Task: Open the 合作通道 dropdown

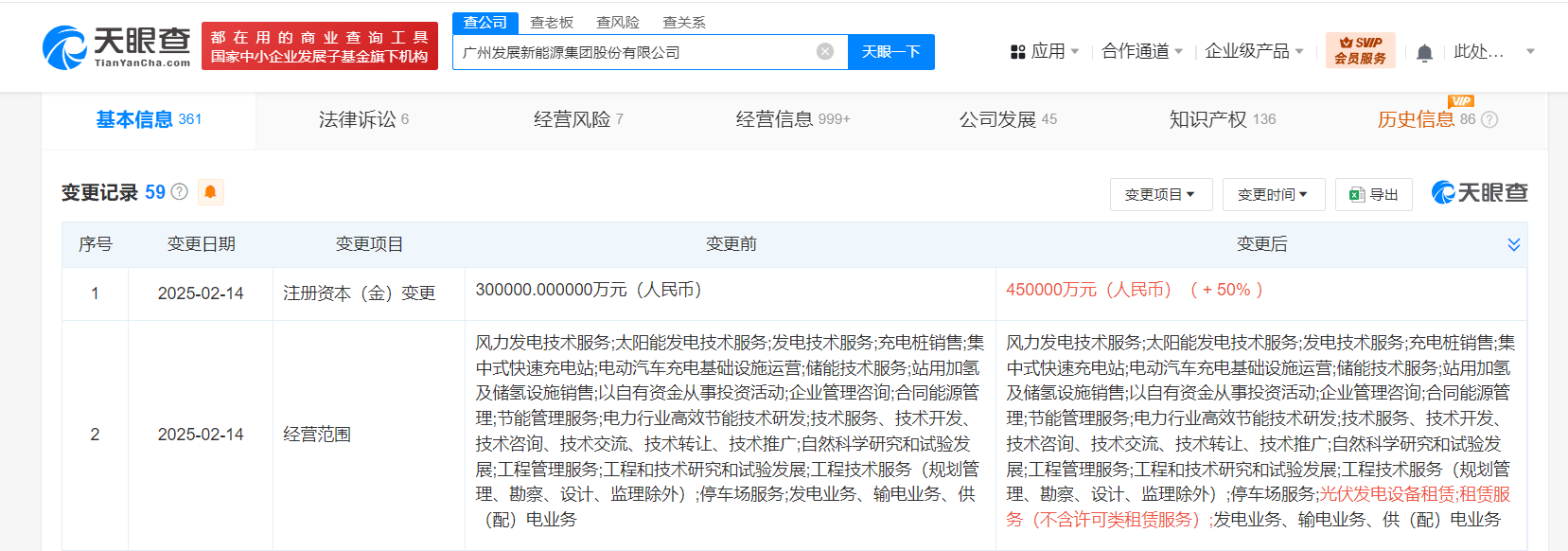Action: (1142, 51)
